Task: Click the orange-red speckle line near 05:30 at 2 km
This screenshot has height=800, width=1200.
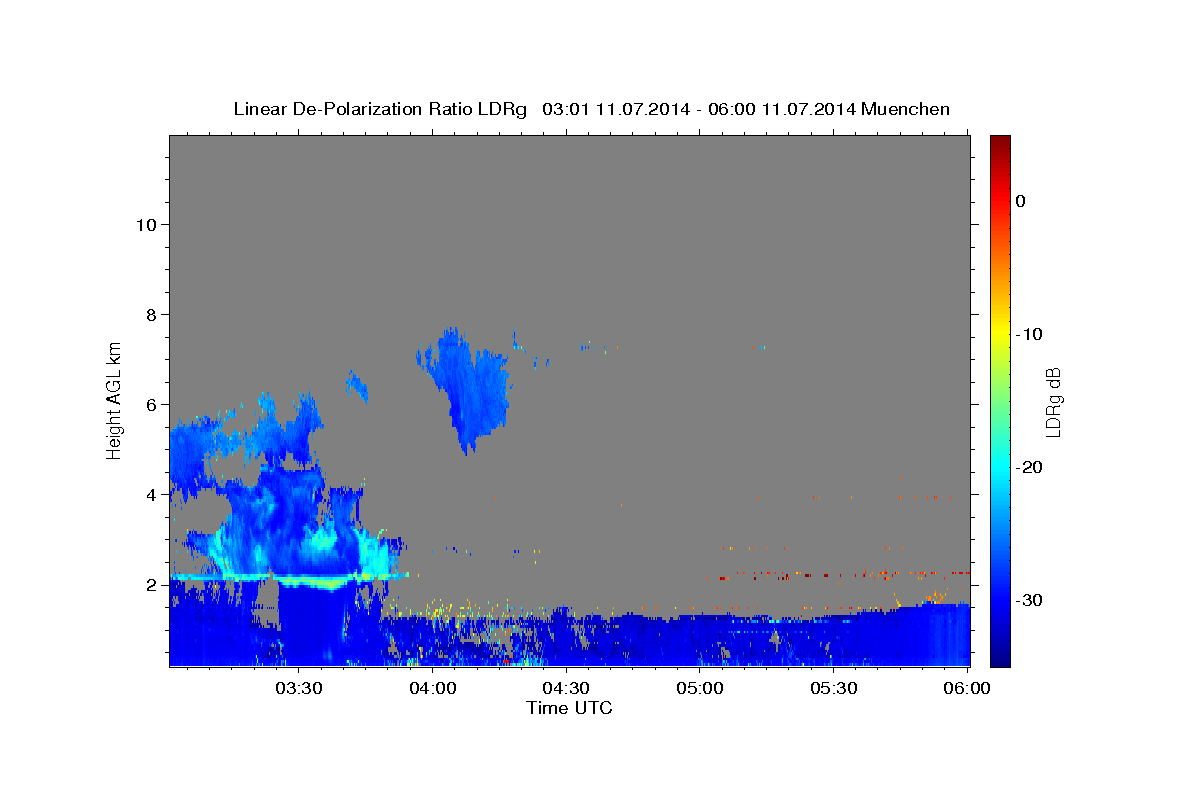Action: point(845,575)
